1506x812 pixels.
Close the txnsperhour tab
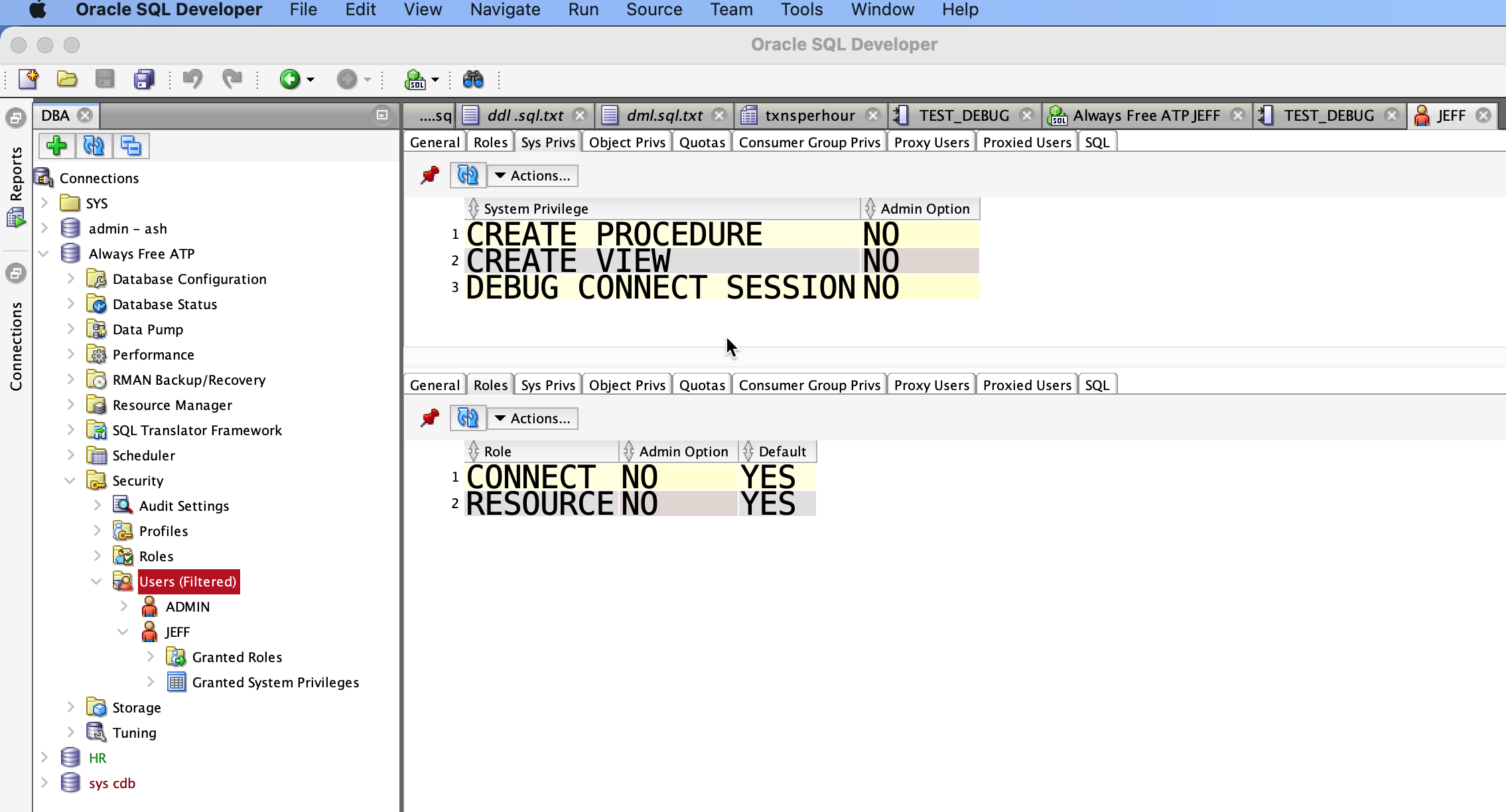tap(873, 115)
